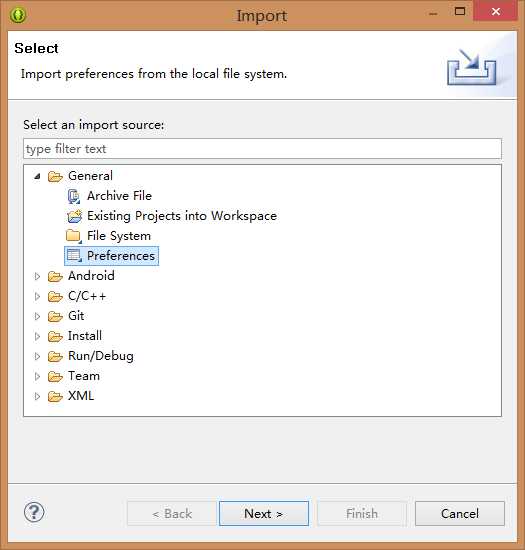Select the Team tree item

(84, 376)
